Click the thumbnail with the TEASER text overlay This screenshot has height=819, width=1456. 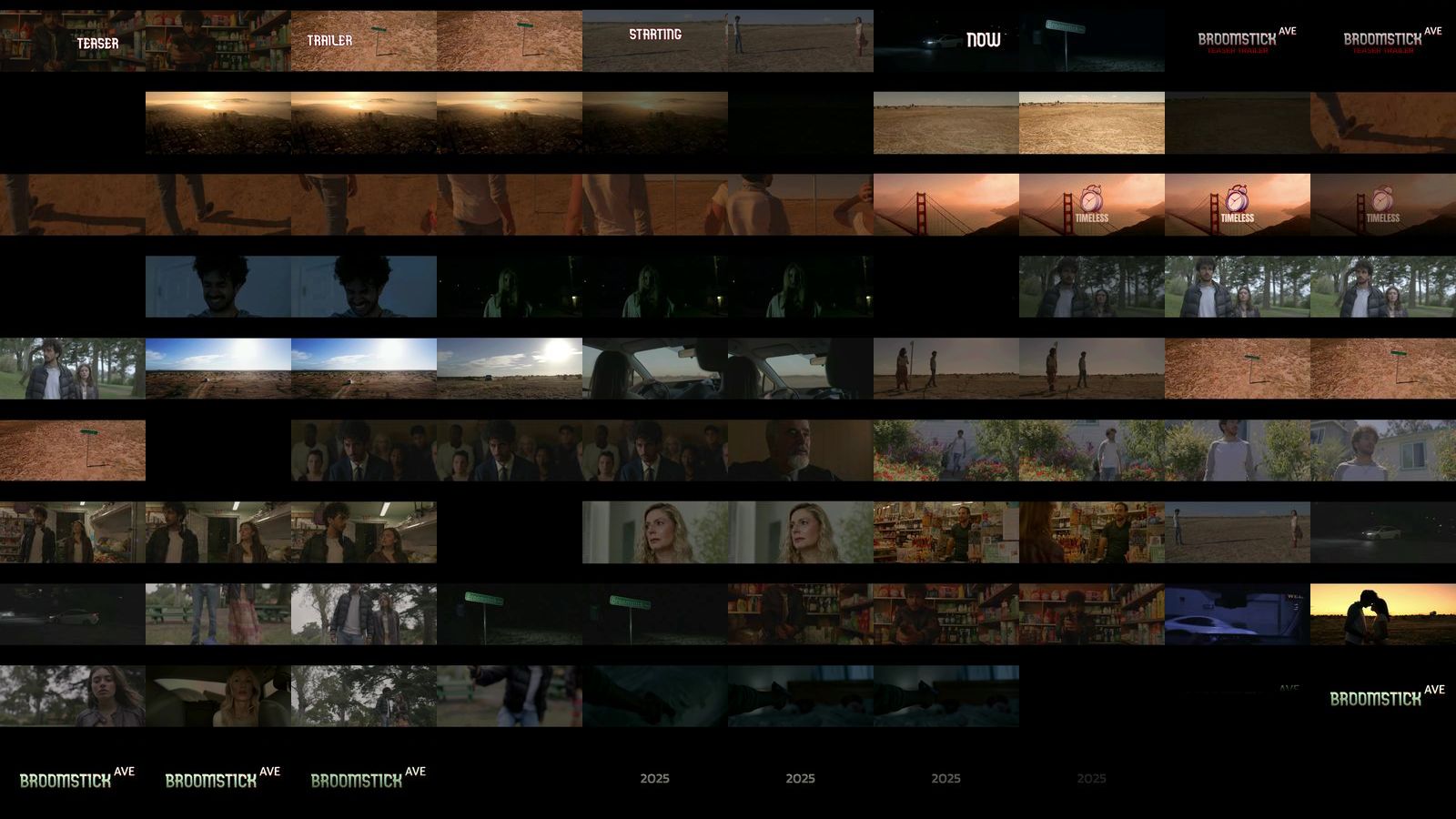point(73,41)
